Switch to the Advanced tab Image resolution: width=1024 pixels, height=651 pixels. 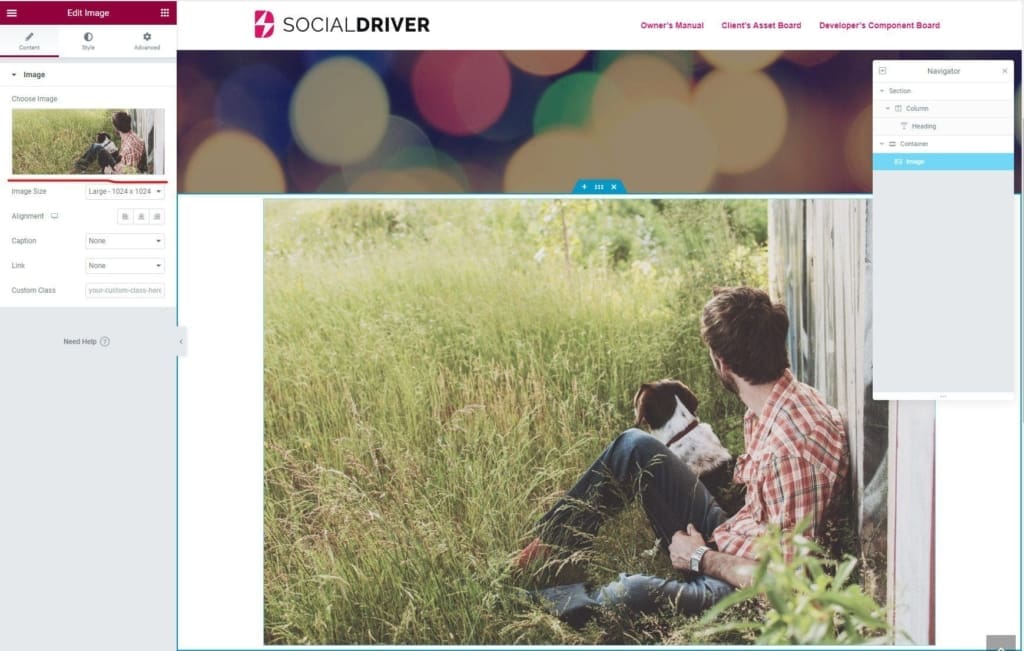click(147, 41)
